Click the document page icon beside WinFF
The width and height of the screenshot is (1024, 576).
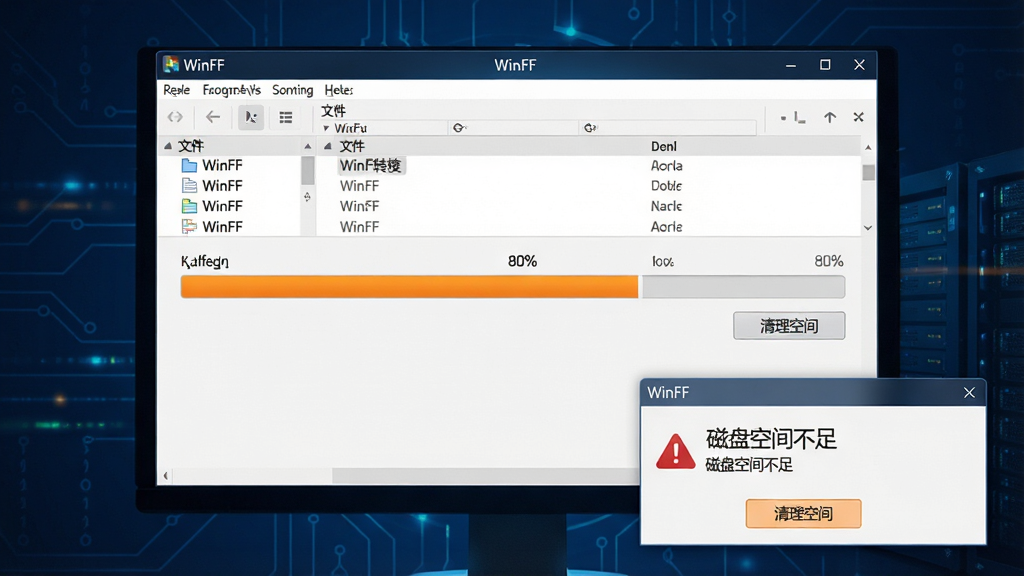pyautogui.click(x=189, y=185)
